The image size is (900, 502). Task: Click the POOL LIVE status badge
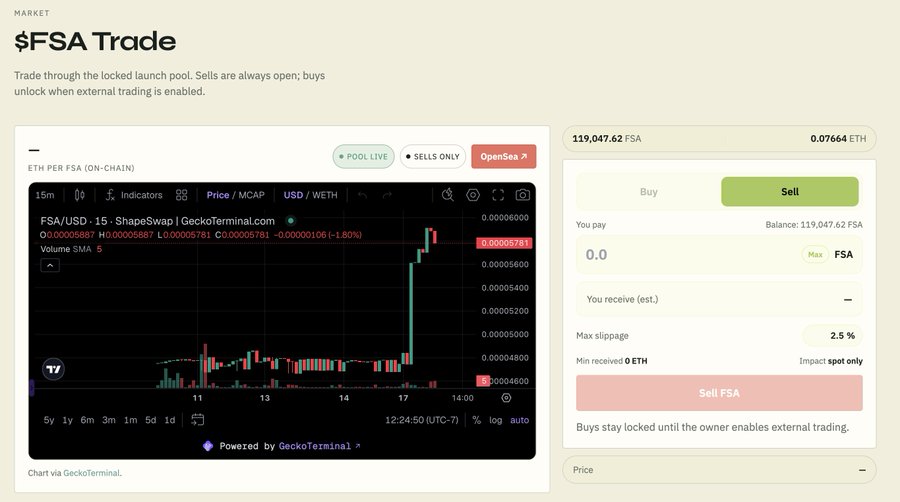click(363, 157)
